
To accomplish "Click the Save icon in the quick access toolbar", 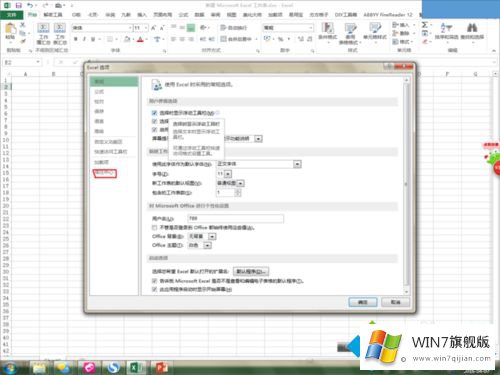I will (18, 5).
